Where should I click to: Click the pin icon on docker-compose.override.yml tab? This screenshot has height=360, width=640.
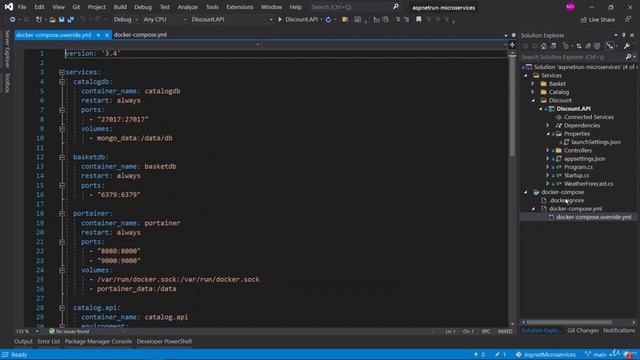(x=98, y=35)
